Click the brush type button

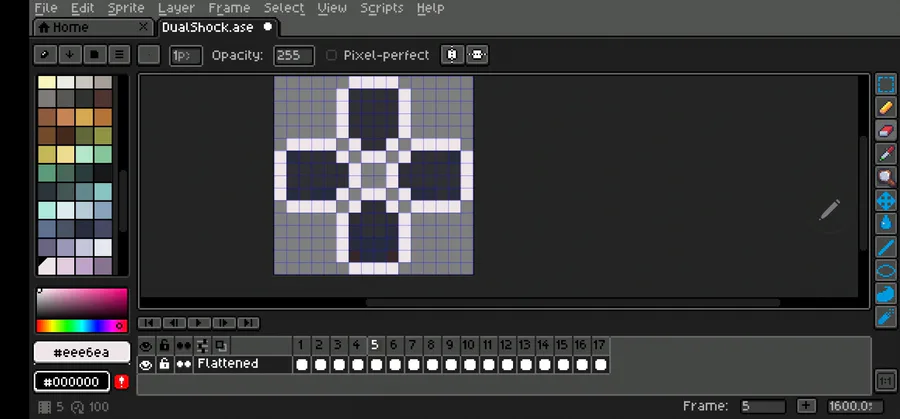149,55
